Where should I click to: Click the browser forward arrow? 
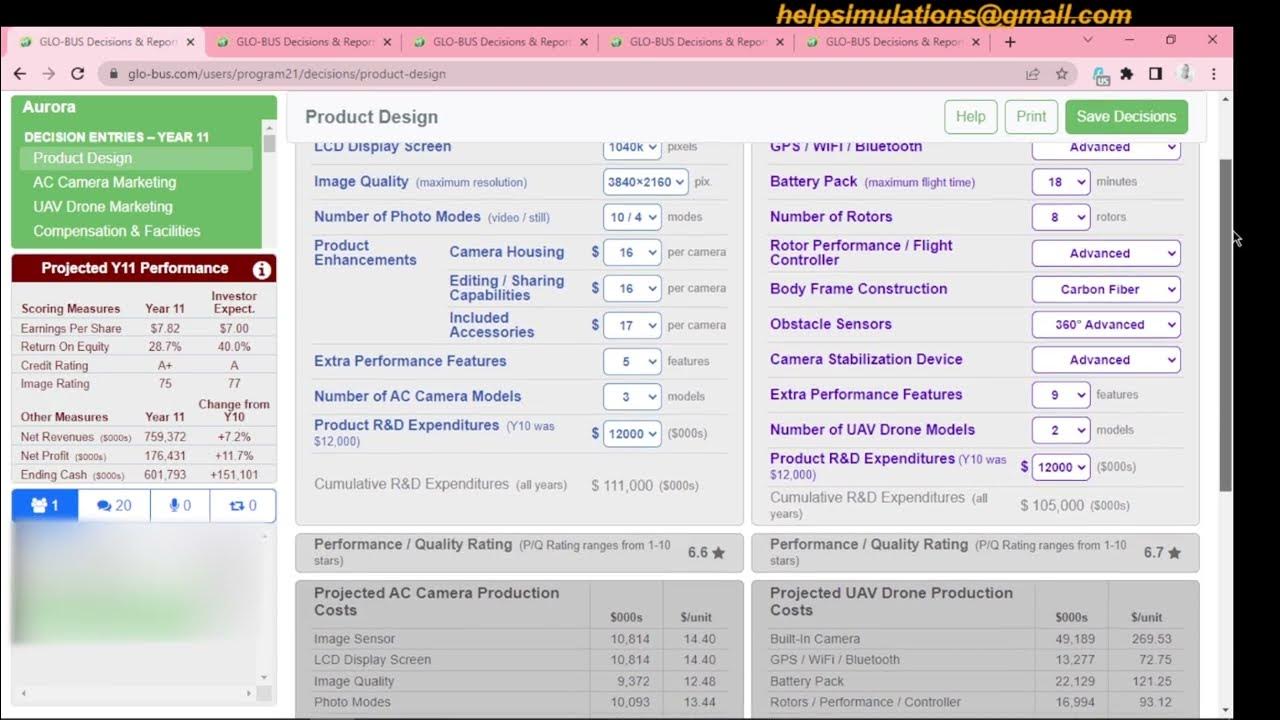[48, 74]
